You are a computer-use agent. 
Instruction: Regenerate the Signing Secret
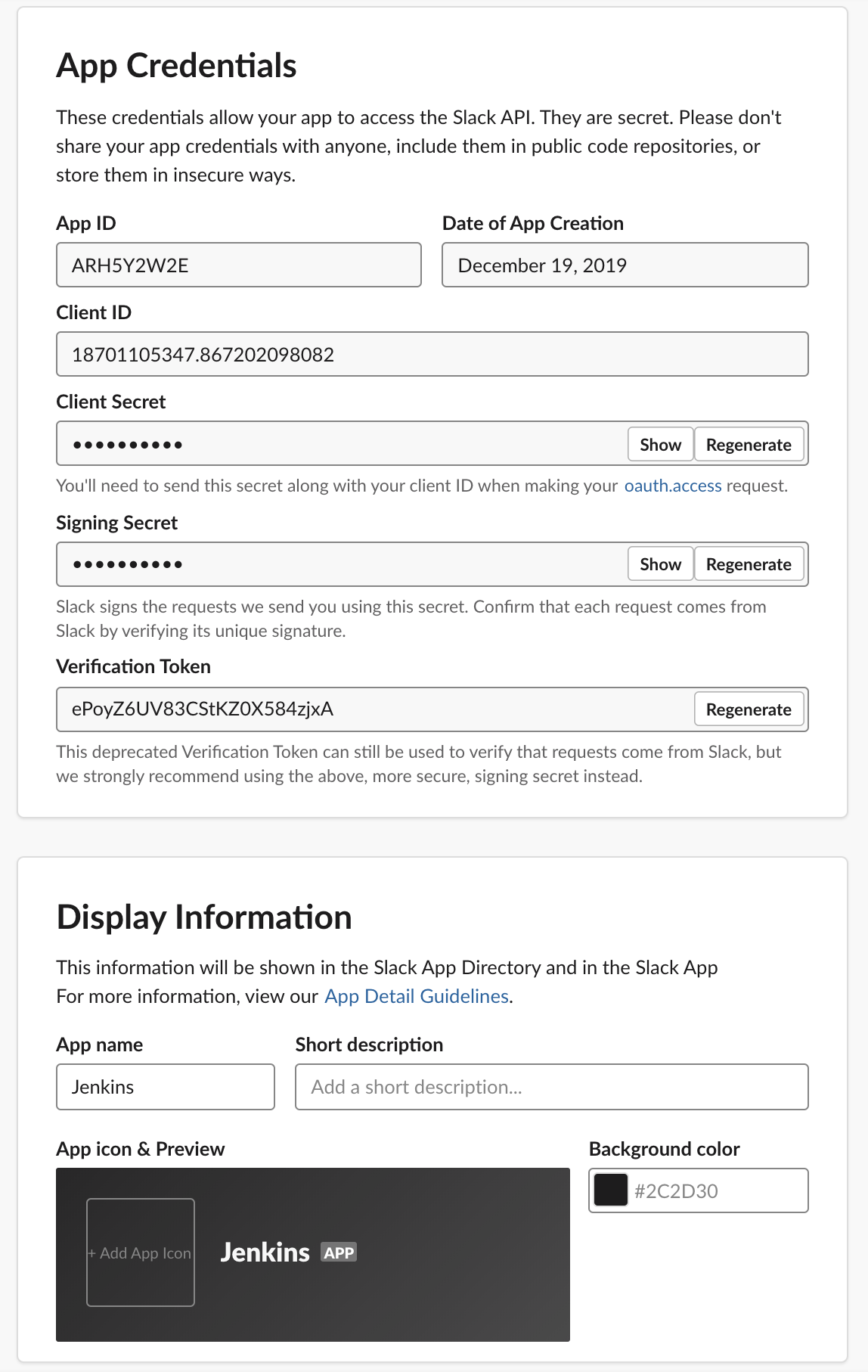click(749, 564)
